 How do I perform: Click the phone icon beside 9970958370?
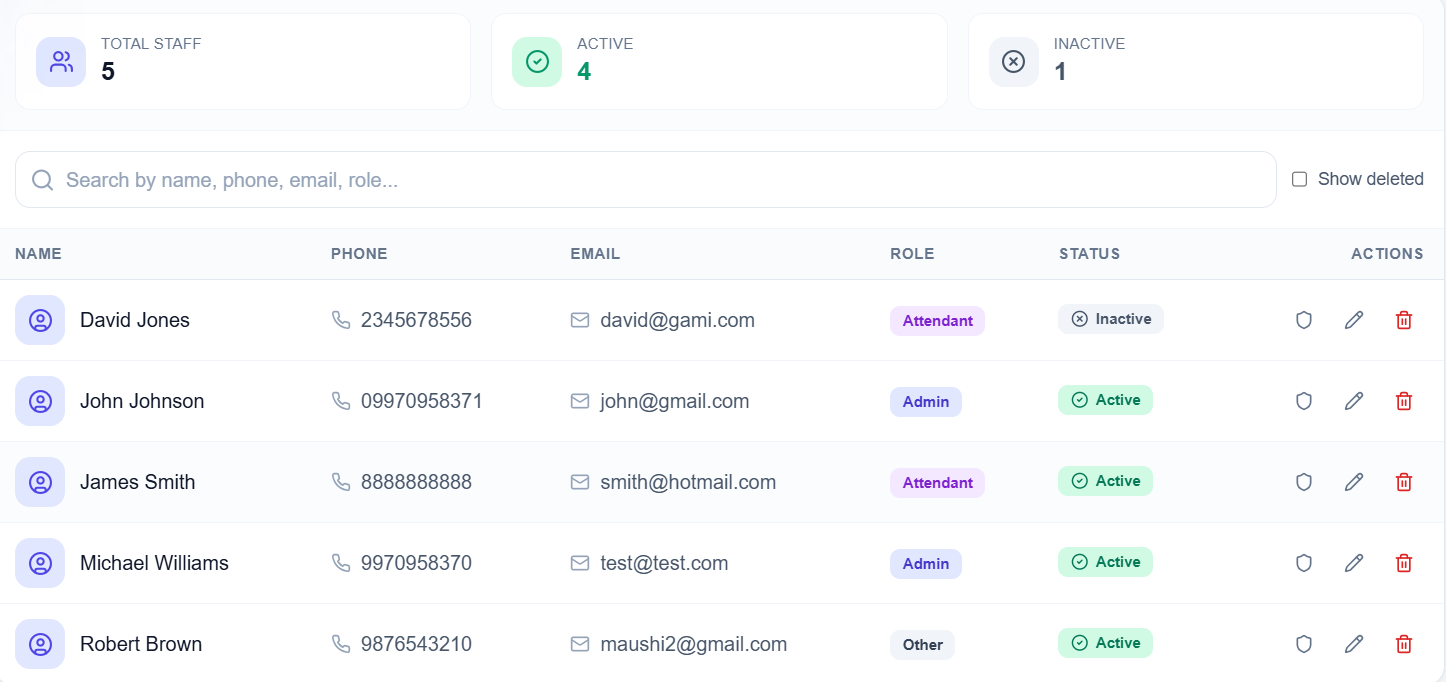341,563
